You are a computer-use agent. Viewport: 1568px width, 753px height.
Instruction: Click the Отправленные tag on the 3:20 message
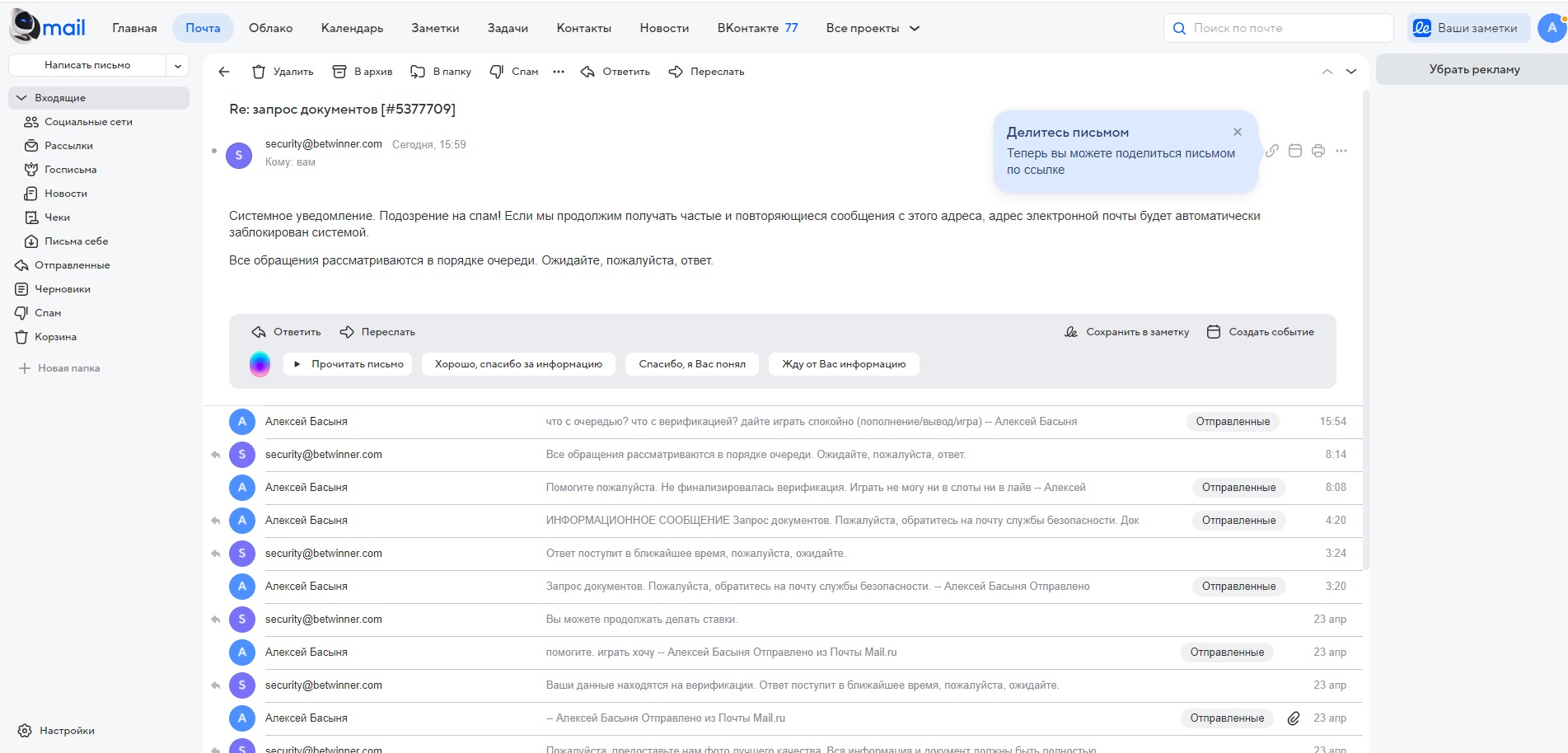1238,587
